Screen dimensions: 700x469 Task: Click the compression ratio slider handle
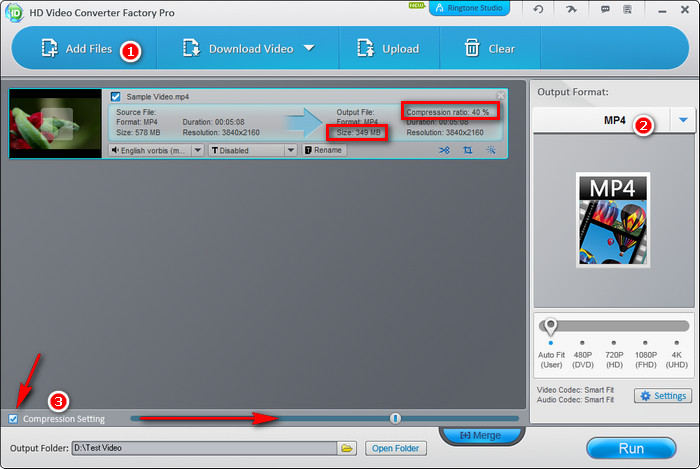click(395, 418)
